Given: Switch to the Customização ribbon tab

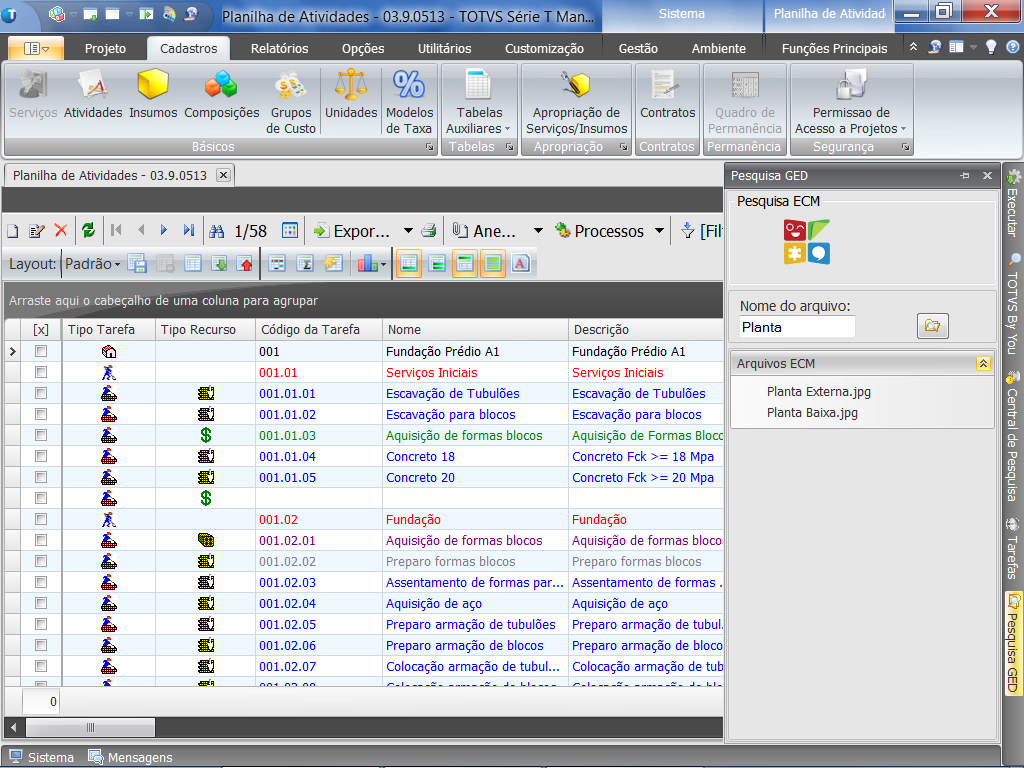Looking at the screenshot, I should (x=544, y=48).
